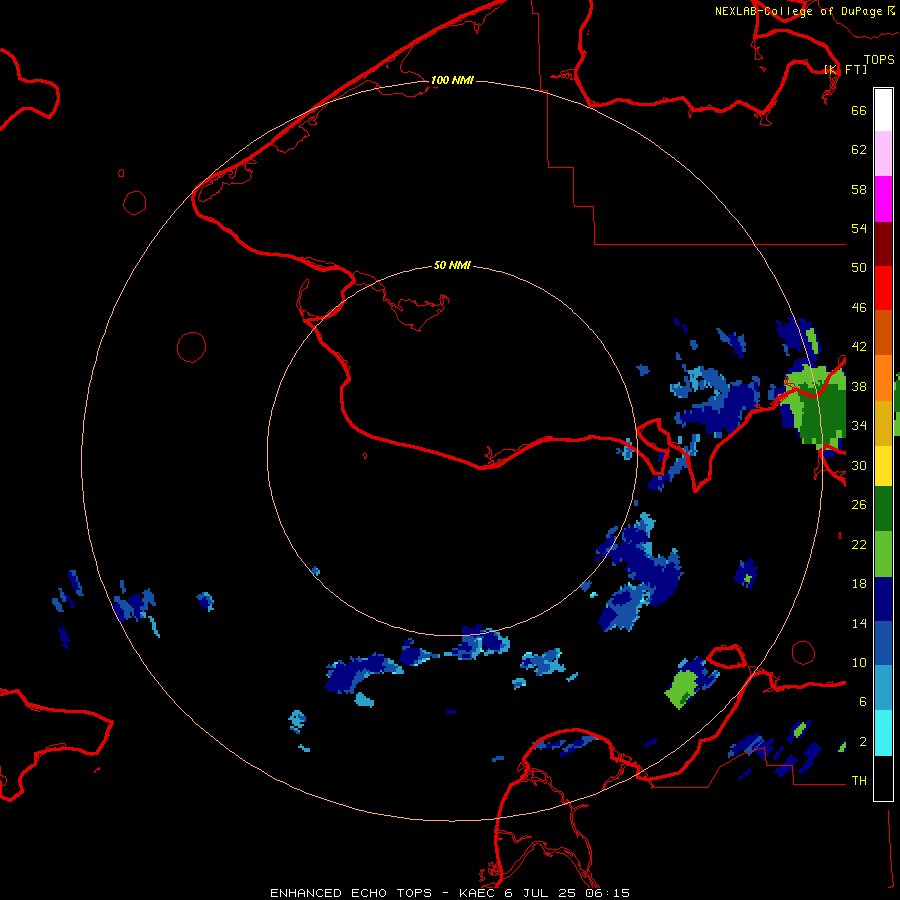
Task: Click the legend value 58
Action: (x=859, y=189)
